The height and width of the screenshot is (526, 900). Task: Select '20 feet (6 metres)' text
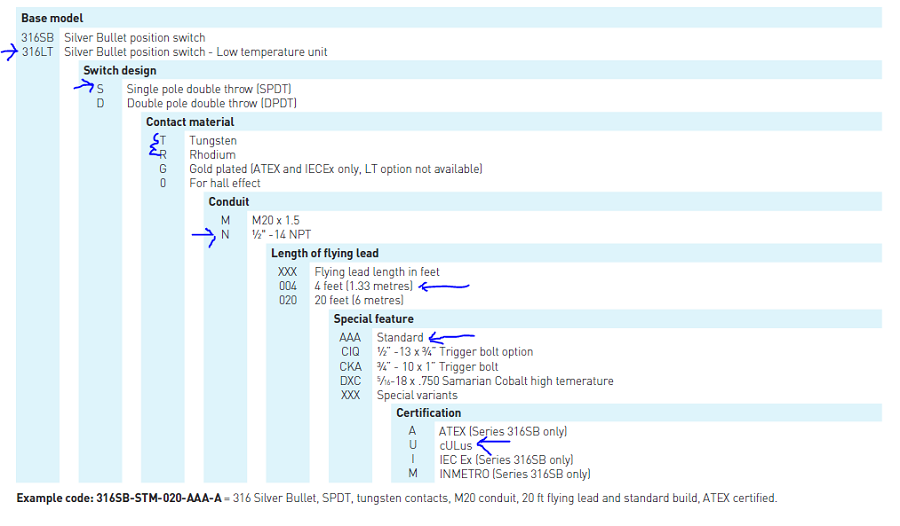click(359, 300)
